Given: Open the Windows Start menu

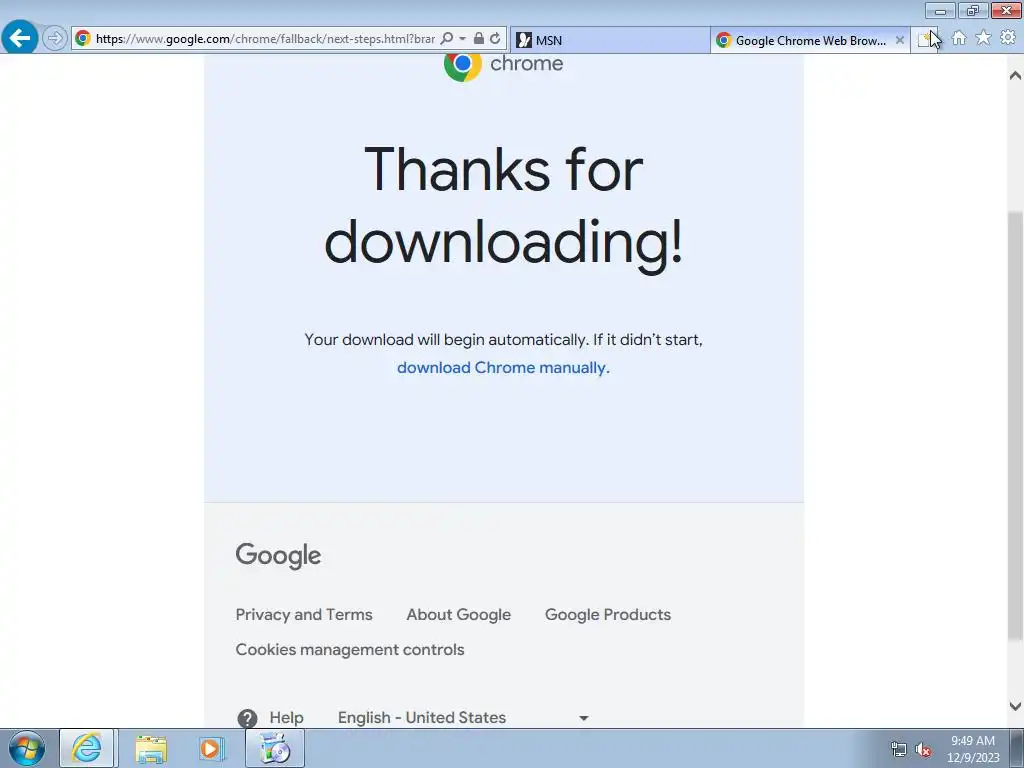Looking at the screenshot, I should pyautogui.click(x=26, y=748).
